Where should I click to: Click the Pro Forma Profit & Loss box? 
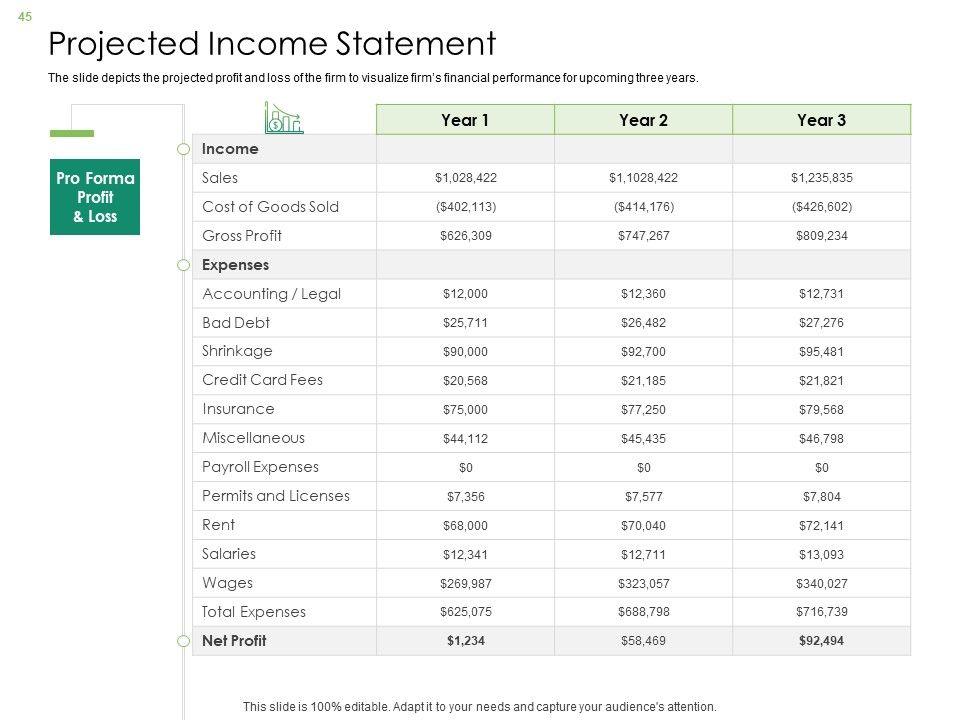coord(95,197)
